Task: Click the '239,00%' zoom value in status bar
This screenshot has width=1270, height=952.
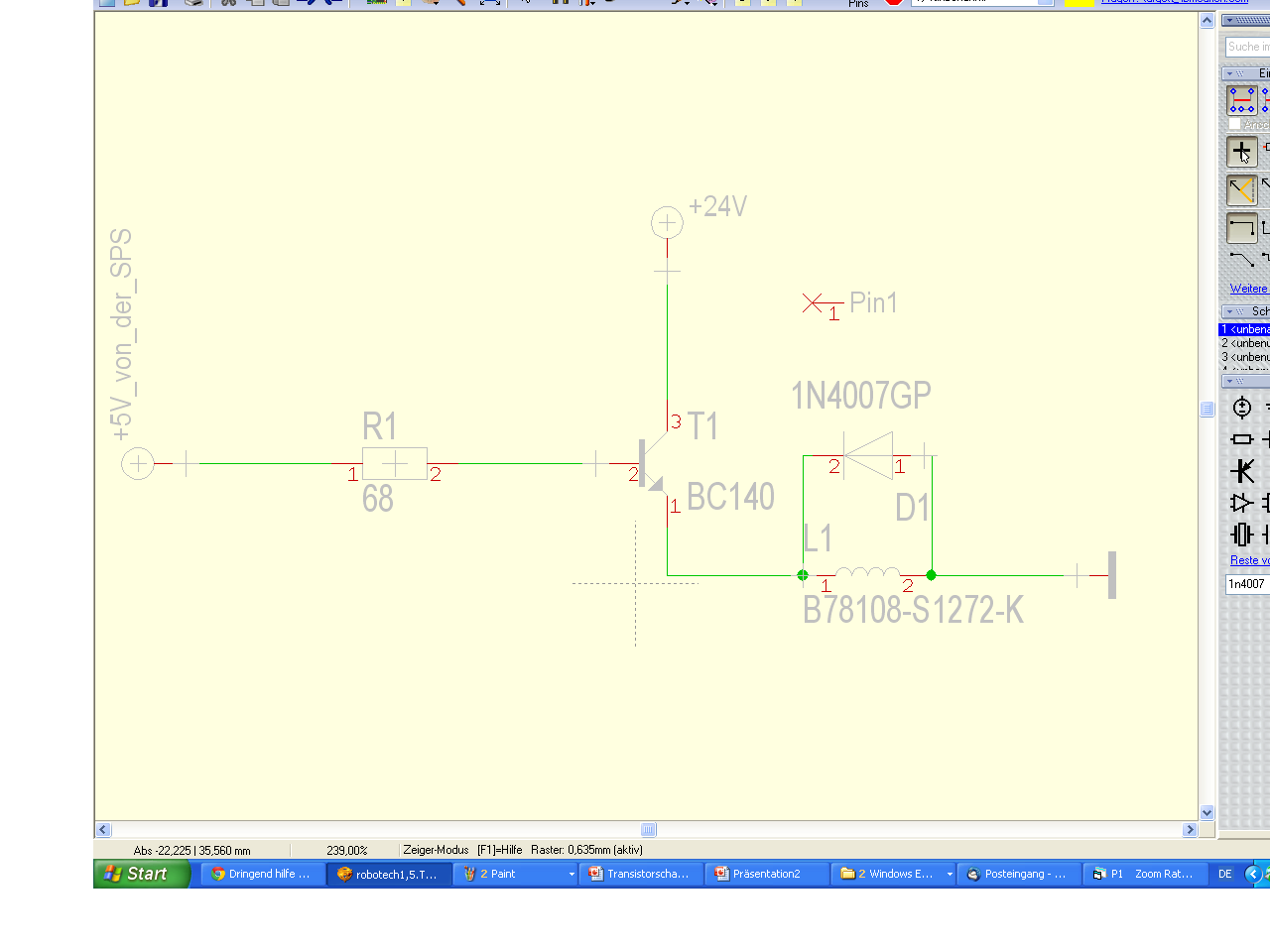Action: pos(347,850)
